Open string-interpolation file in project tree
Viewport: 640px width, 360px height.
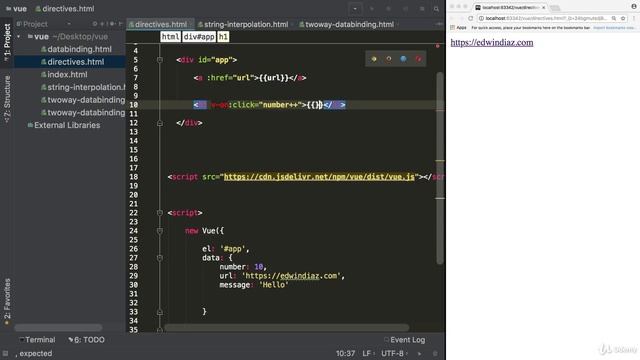click(83, 87)
